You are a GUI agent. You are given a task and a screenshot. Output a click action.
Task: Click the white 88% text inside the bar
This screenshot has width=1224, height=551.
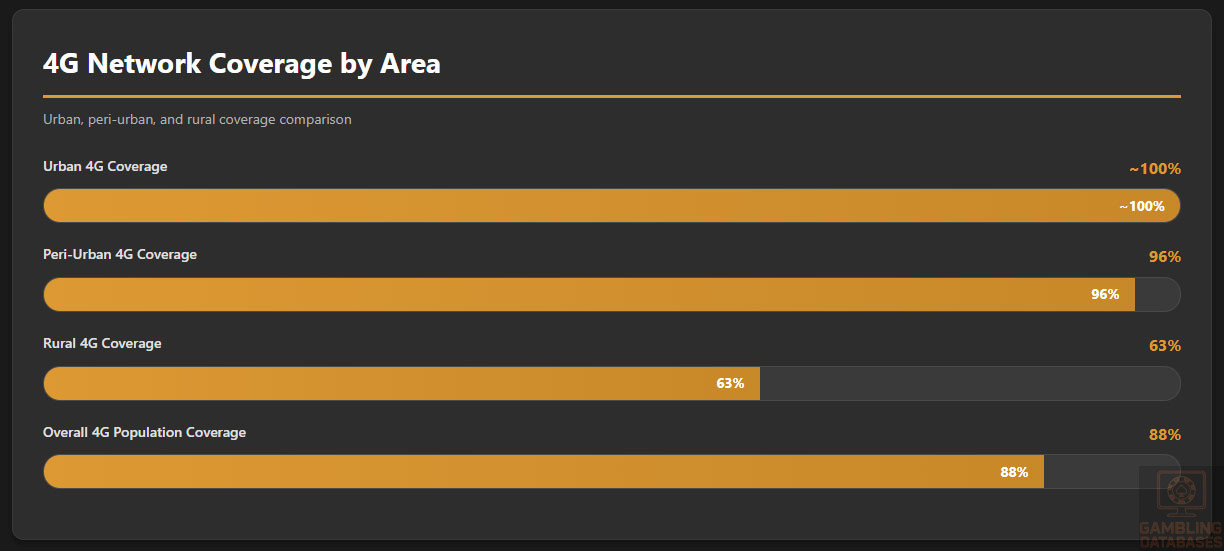tap(1014, 473)
